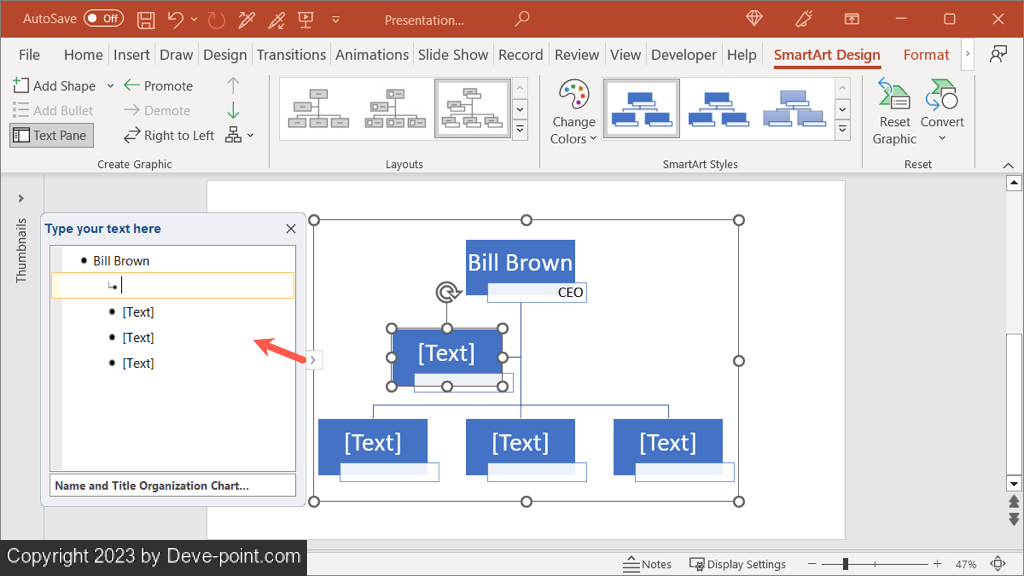Switch to the Format tab
The height and width of the screenshot is (576, 1024).
(926, 55)
